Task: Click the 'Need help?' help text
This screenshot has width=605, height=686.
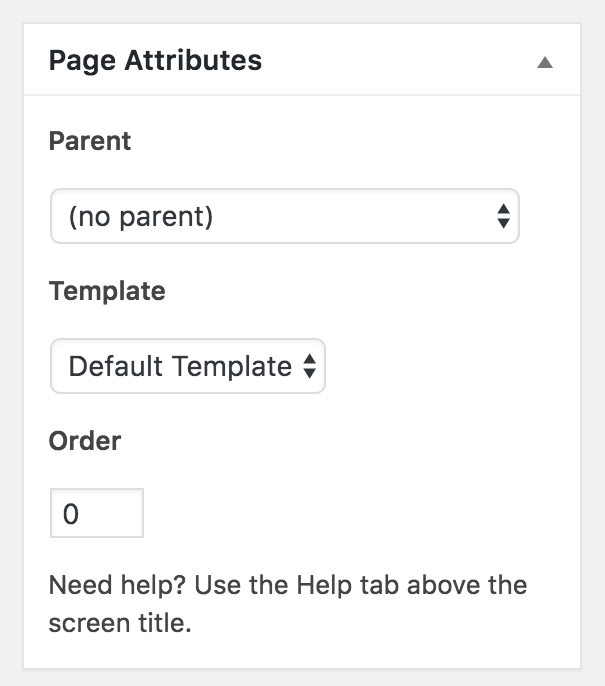Action: 117,585
